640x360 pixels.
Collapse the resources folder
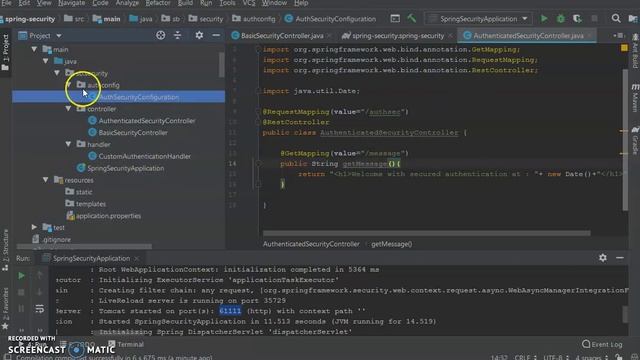46,180
